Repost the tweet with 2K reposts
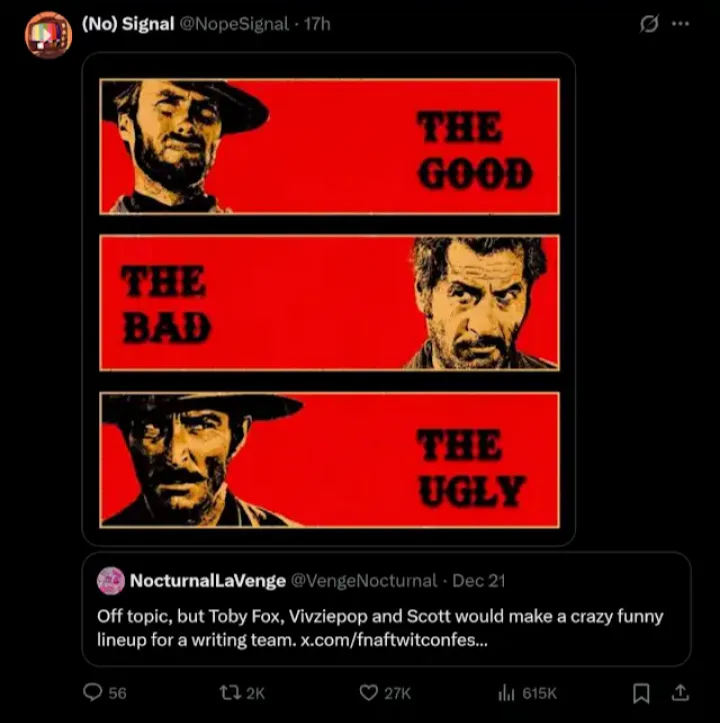This screenshot has height=723, width=720. (228, 692)
